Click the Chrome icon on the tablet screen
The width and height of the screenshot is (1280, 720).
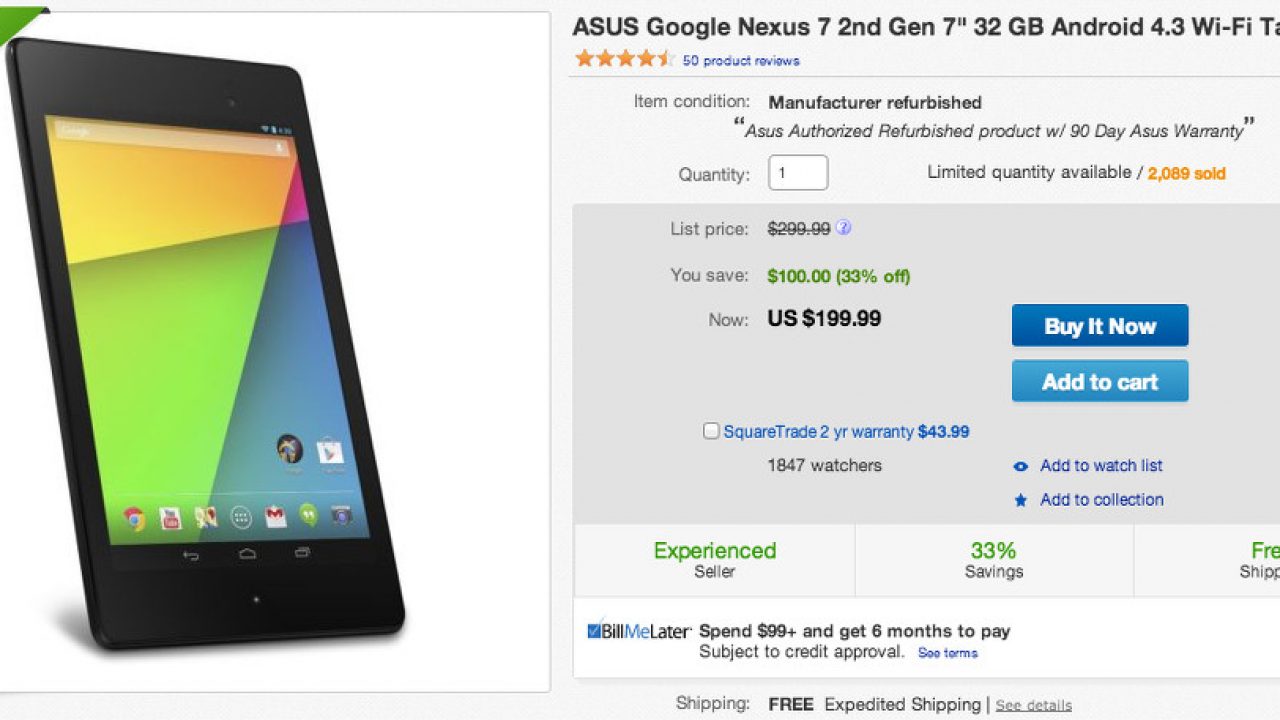[134, 518]
